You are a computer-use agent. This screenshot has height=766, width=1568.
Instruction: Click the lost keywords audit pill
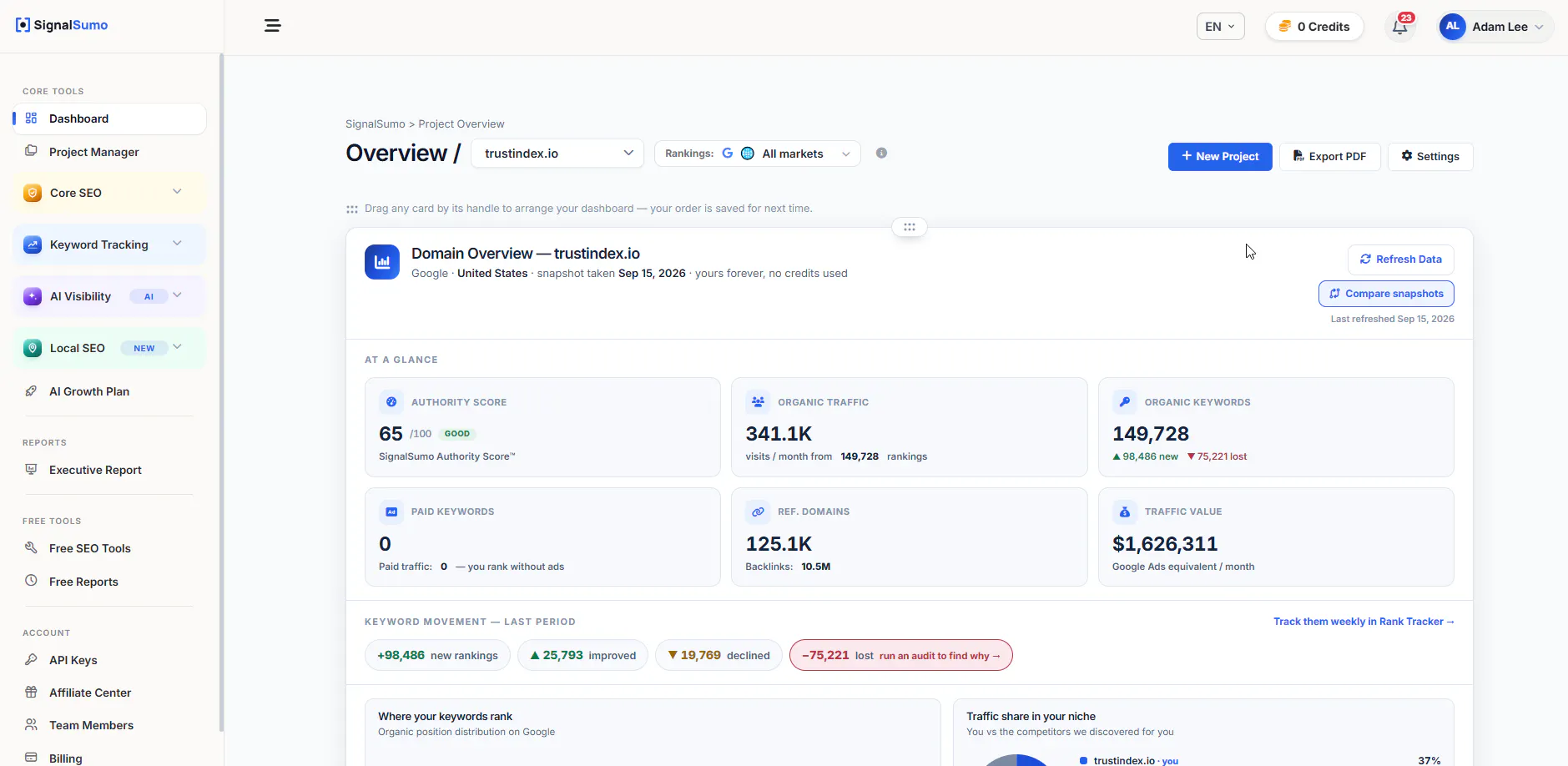[901, 655]
